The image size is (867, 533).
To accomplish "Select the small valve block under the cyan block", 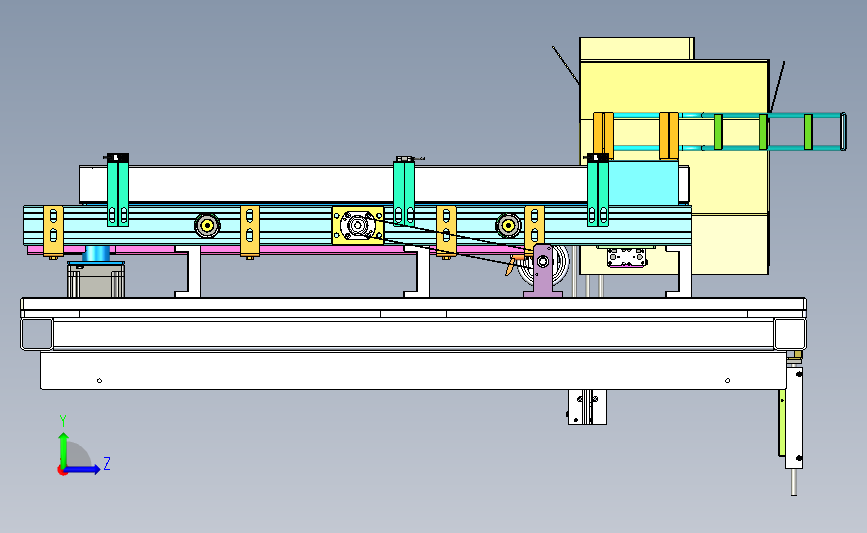I will 626,257.
